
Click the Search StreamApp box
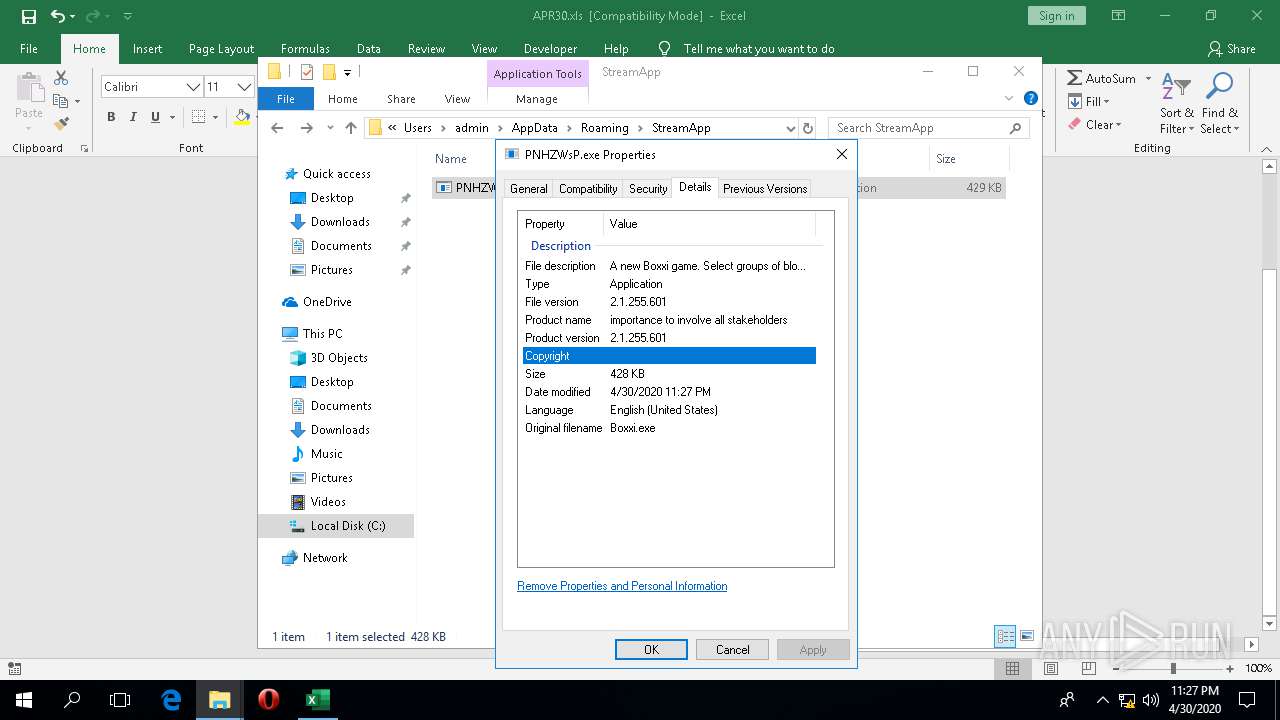928,128
